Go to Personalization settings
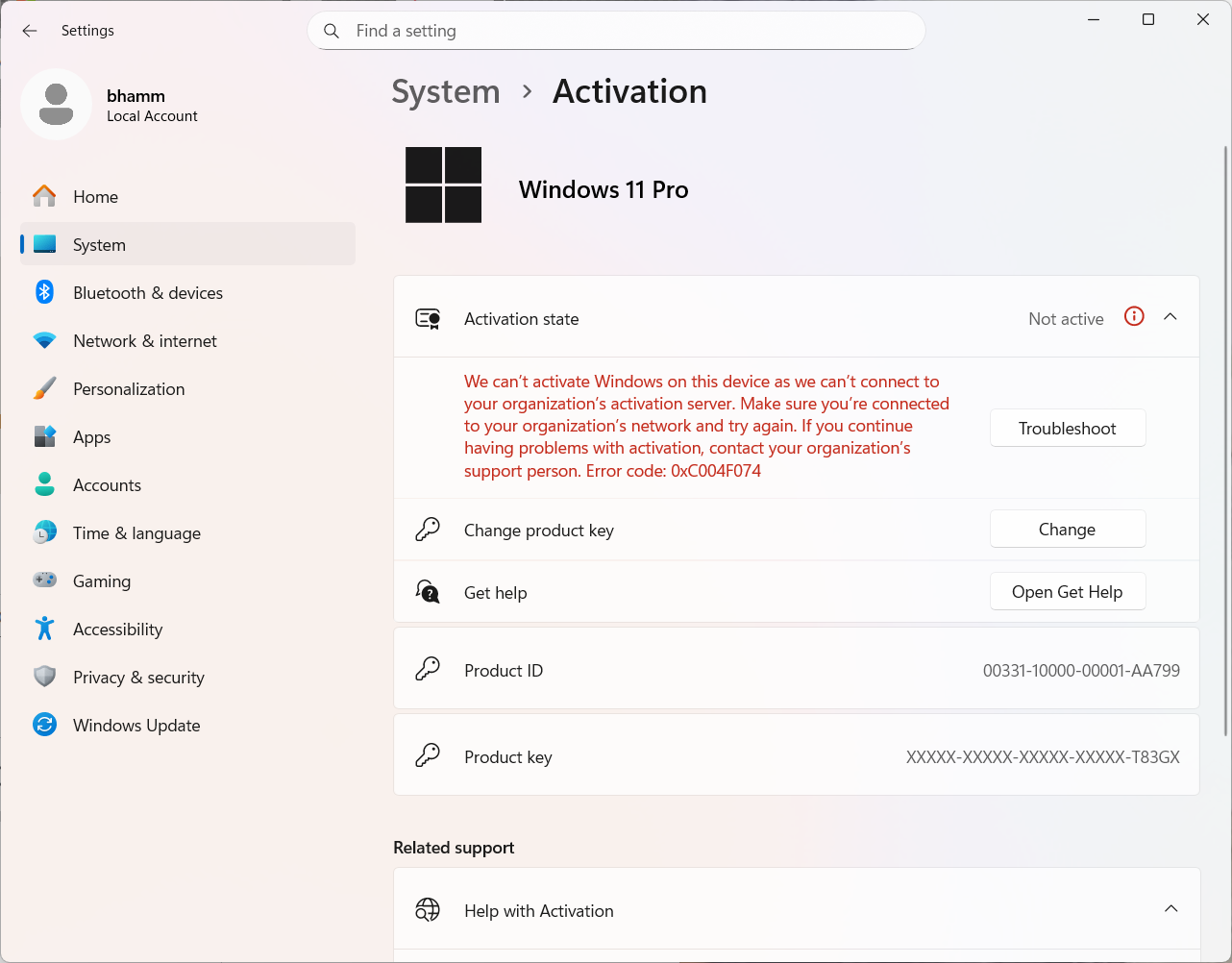This screenshot has height=963, width=1232. [187, 388]
